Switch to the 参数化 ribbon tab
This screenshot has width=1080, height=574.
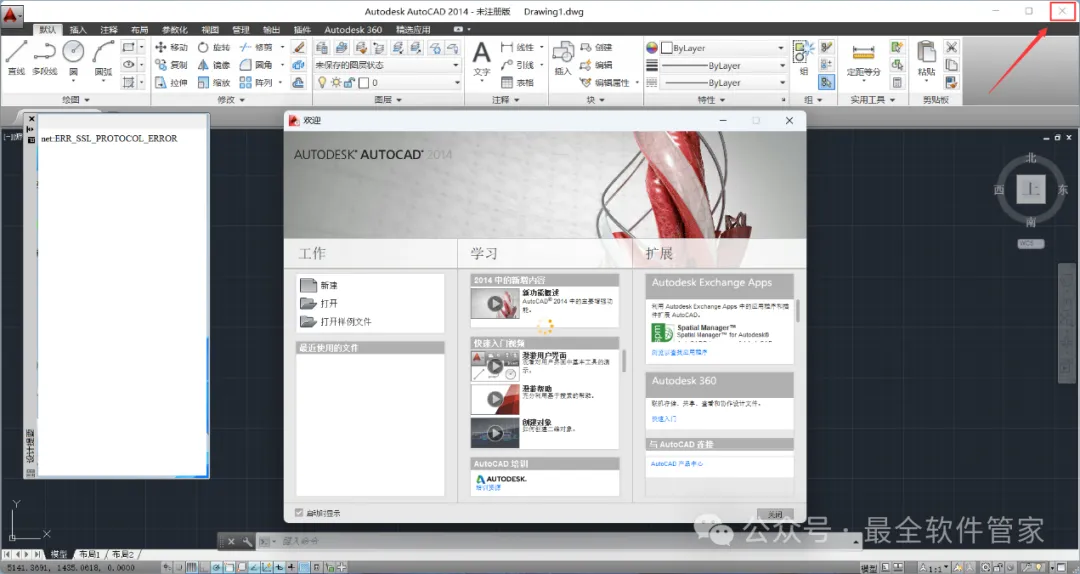[x=174, y=30]
